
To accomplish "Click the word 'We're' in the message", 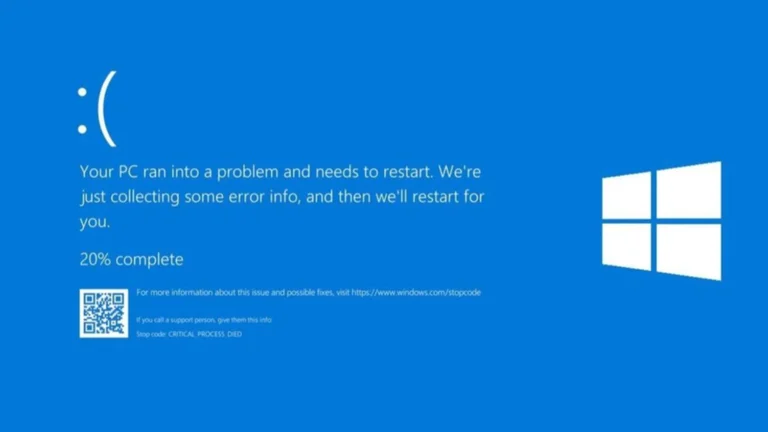I will pyautogui.click(x=459, y=172).
